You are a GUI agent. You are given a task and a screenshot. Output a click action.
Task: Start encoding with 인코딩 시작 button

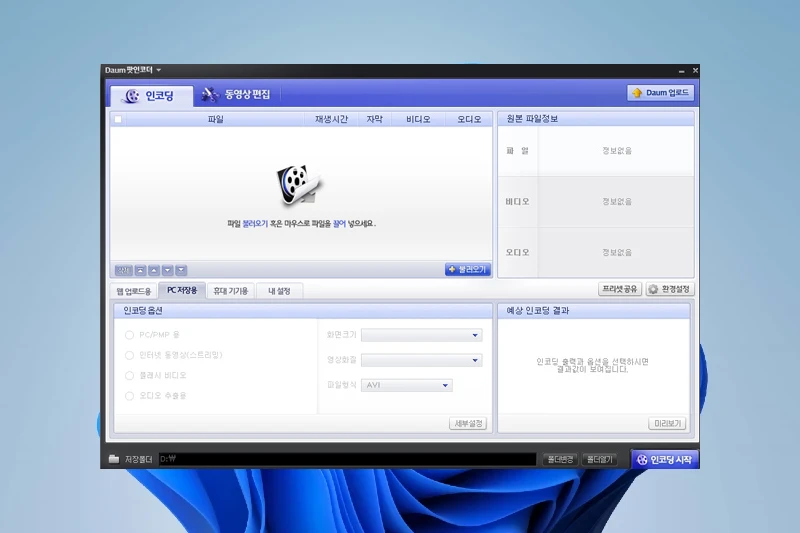coord(665,460)
